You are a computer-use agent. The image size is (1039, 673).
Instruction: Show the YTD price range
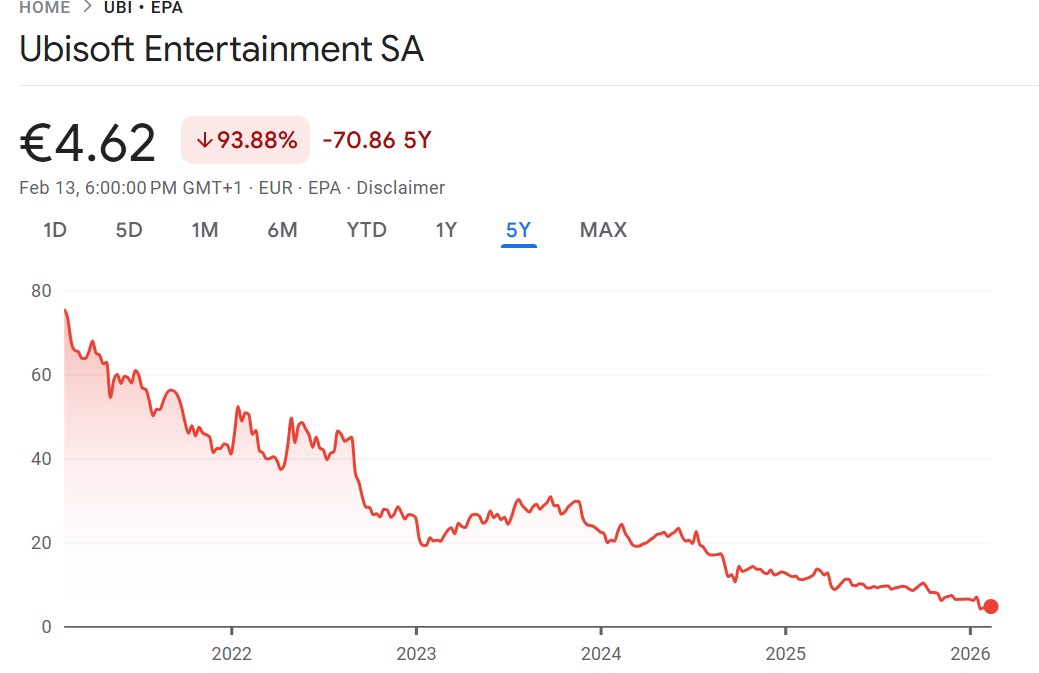tap(366, 230)
